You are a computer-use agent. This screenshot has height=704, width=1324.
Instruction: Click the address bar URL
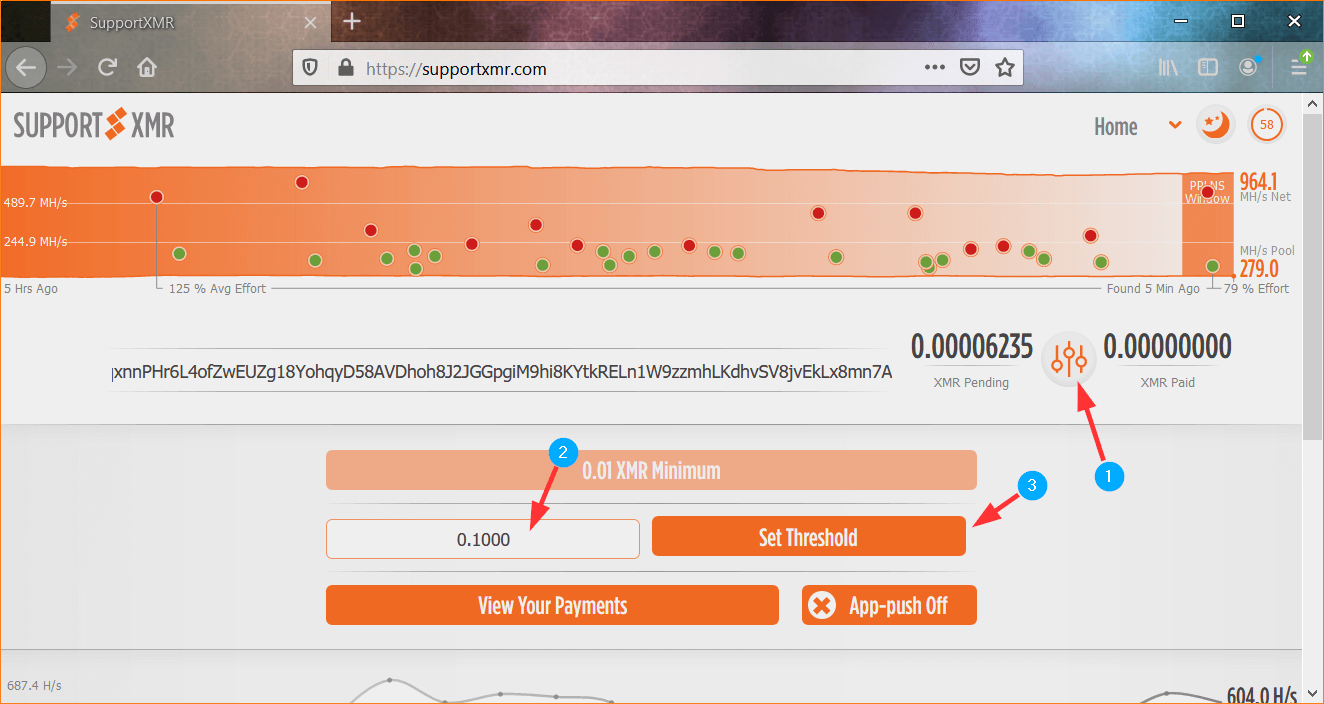[457, 69]
